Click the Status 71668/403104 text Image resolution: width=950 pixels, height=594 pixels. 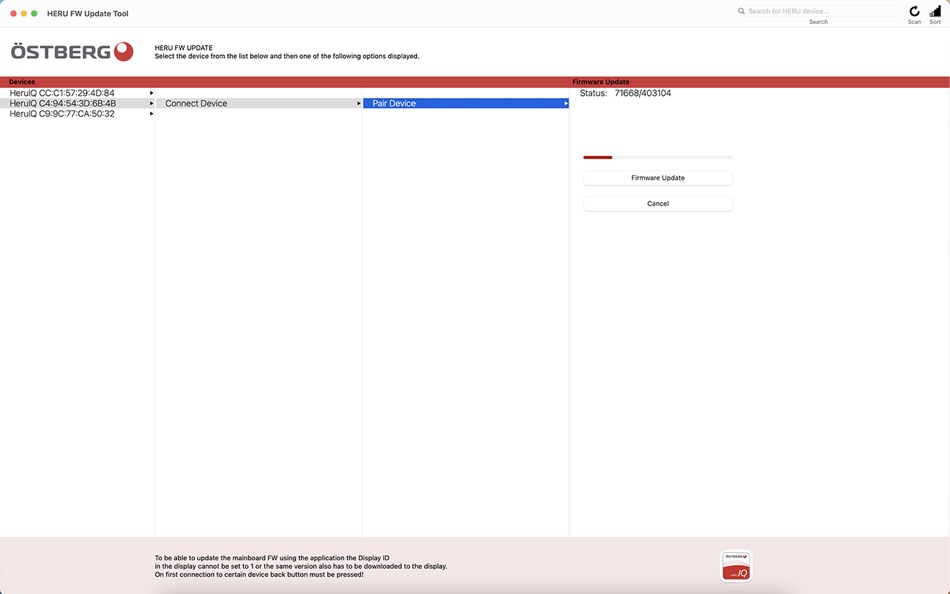click(x=625, y=93)
